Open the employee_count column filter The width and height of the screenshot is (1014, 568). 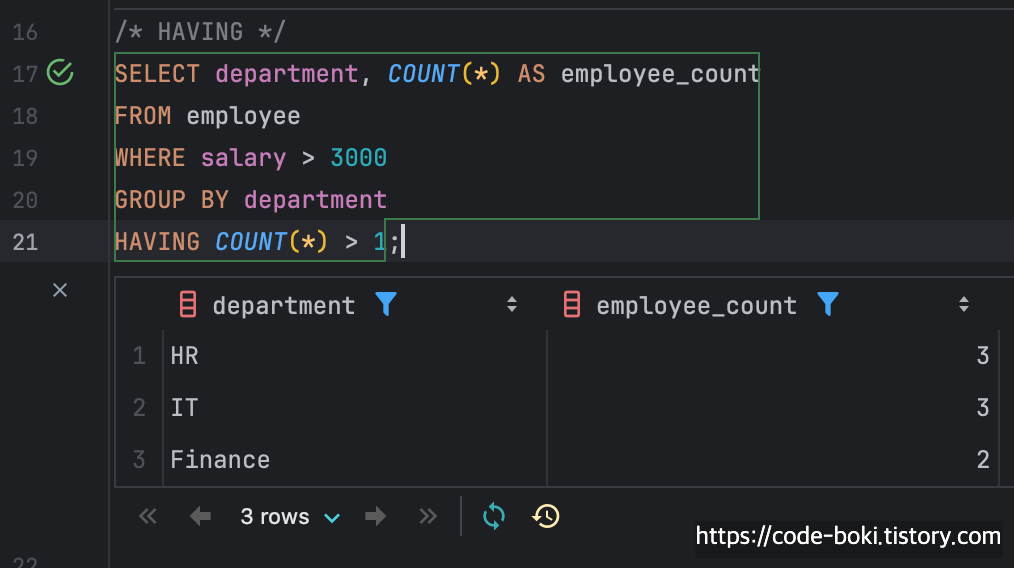pos(828,303)
